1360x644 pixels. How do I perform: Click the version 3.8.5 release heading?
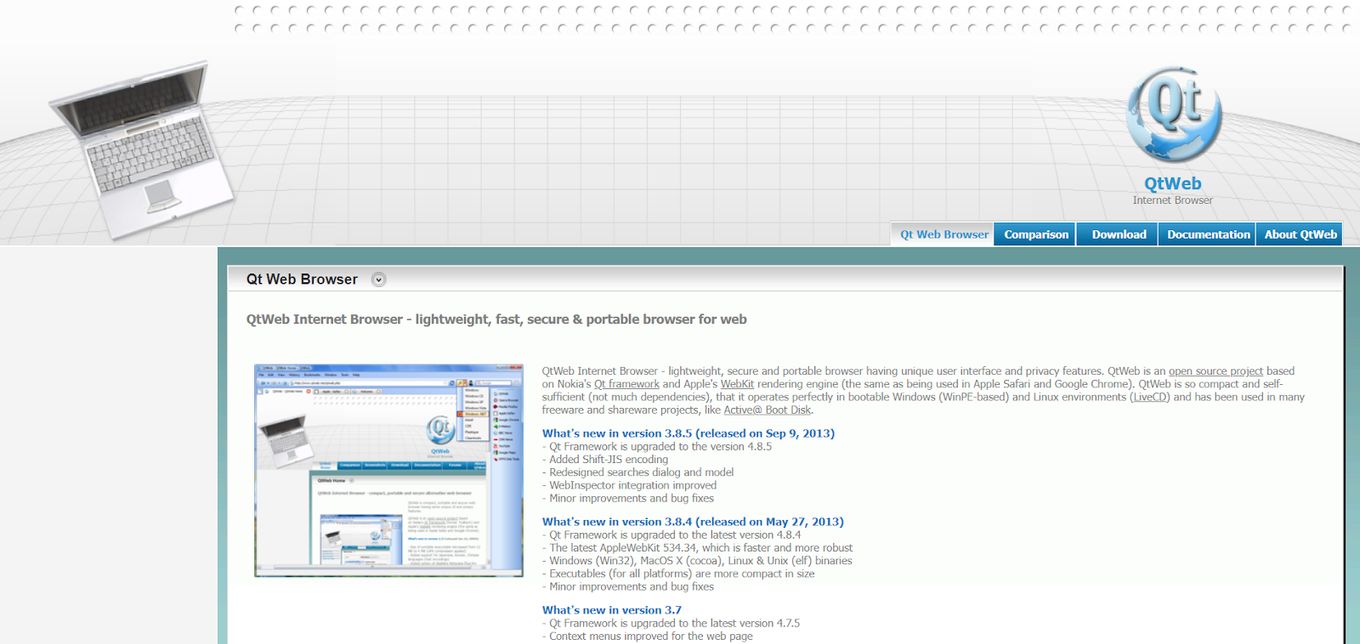coord(688,434)
